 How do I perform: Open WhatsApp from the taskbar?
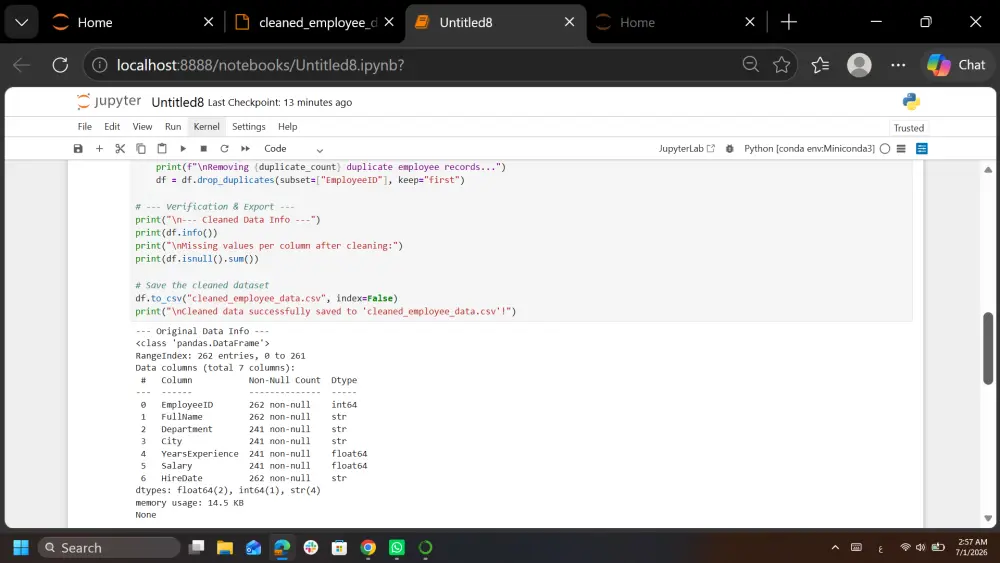[397, 548]
